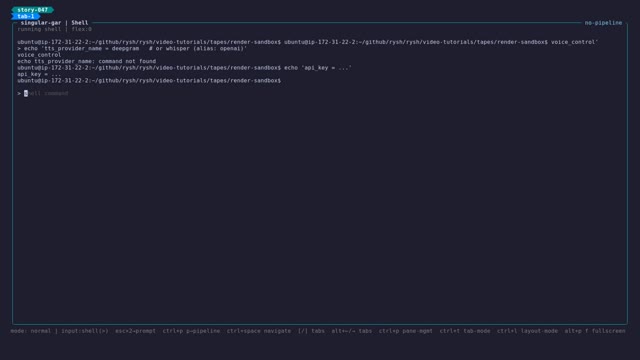Click the 'api_key = ...' output line
Image resolution: width=640 pixels, height=360 pixels.
(x=39, y=74)
